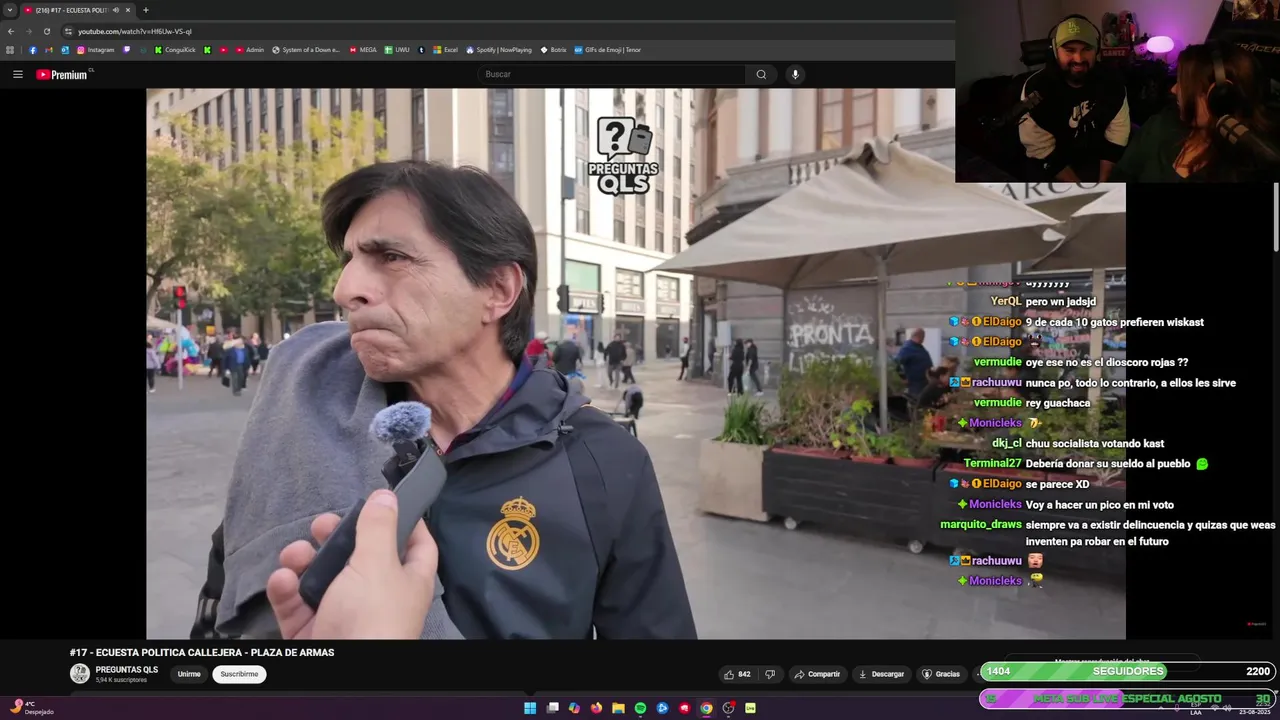
Task: Open the Facebook bookmark icon
Action: [x=33, y=50]
